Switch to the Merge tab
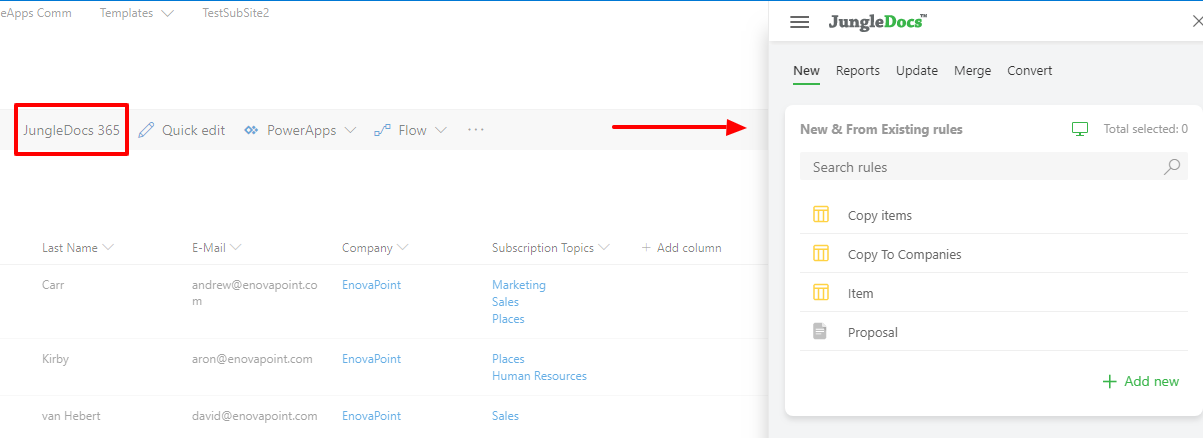The image size is (1203, 438). click(973, 70)
